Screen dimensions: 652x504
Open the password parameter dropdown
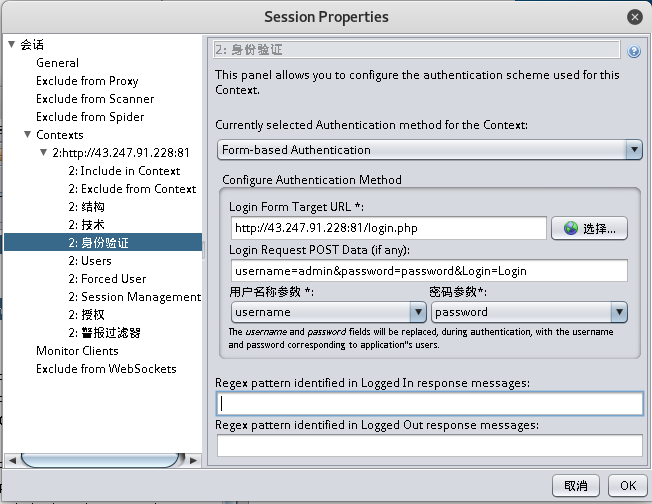coord(619,312)
